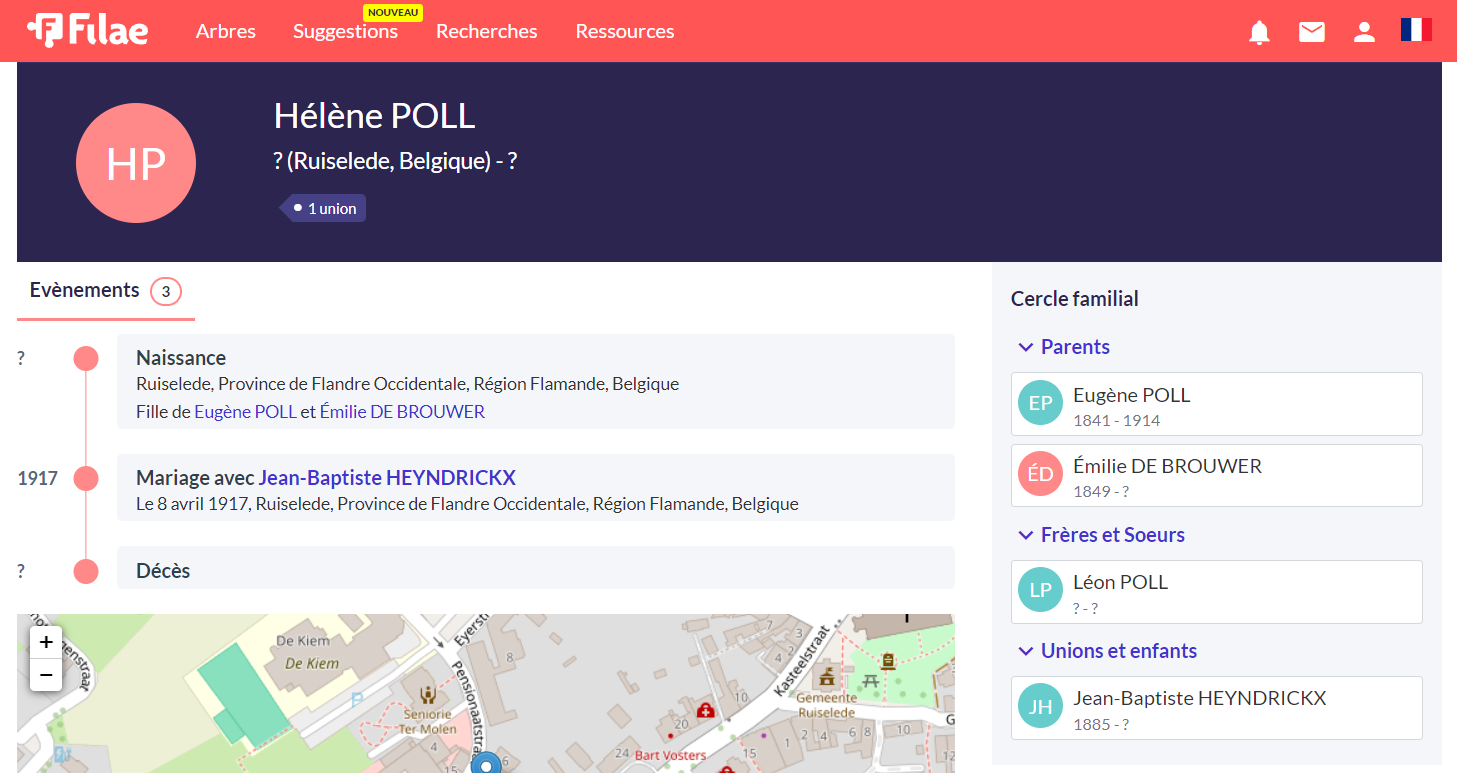Follow the Émilie DE BROUWER link in Naissance
Viewport: 1457px width, 773px height.
click(x=402, y=412)
